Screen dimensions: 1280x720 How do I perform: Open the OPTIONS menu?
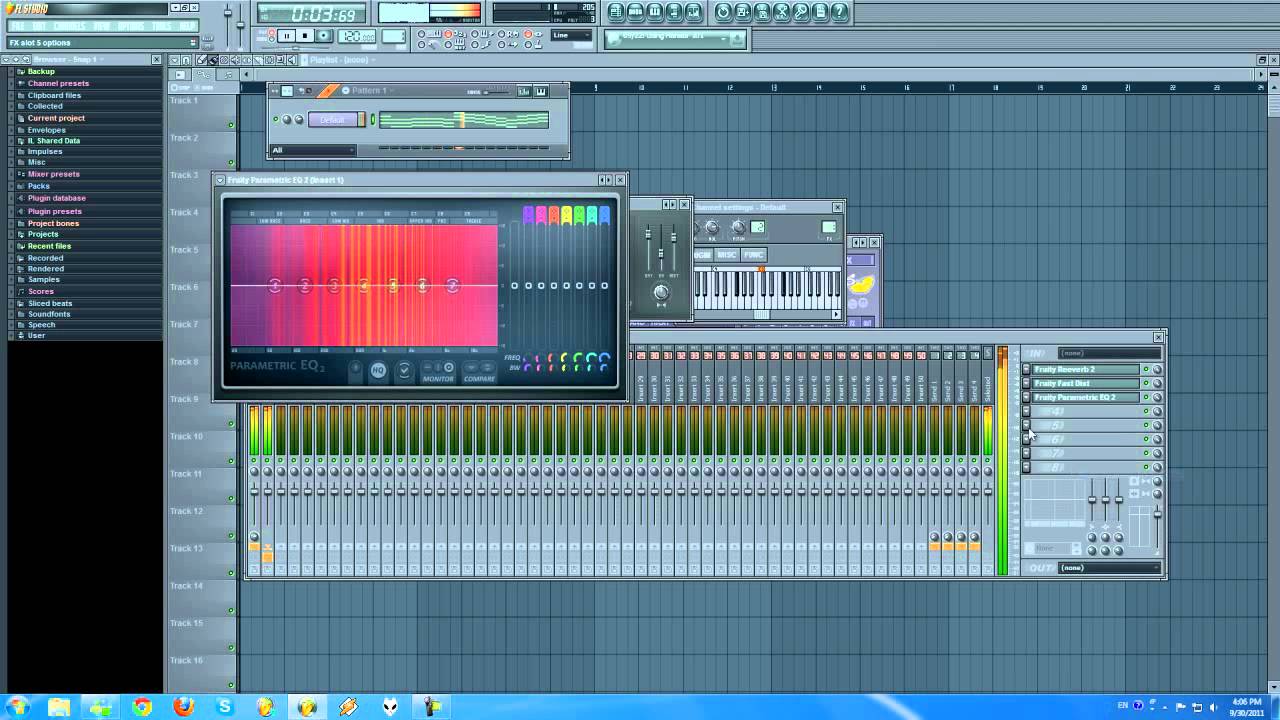click(131, 26)
